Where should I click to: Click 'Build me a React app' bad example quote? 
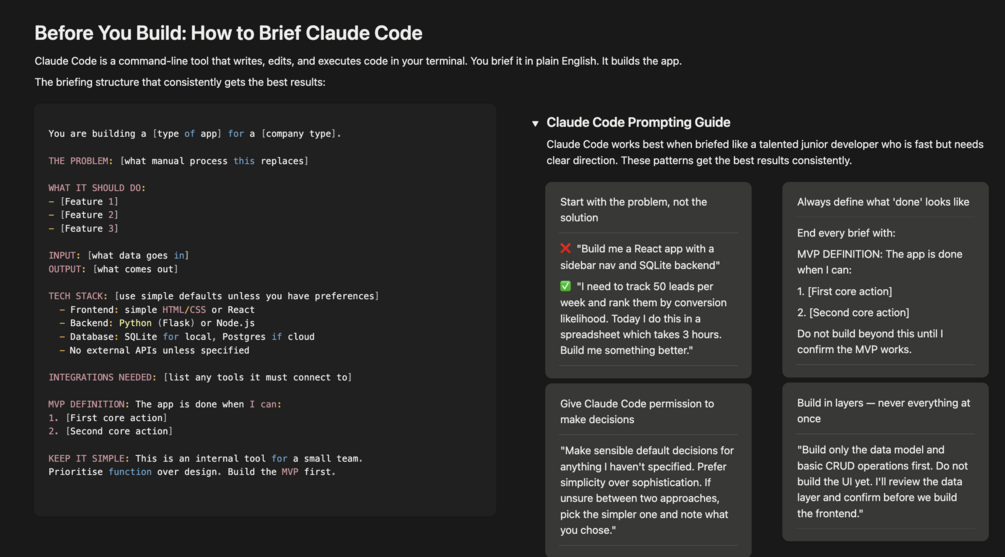coord(640,256)
